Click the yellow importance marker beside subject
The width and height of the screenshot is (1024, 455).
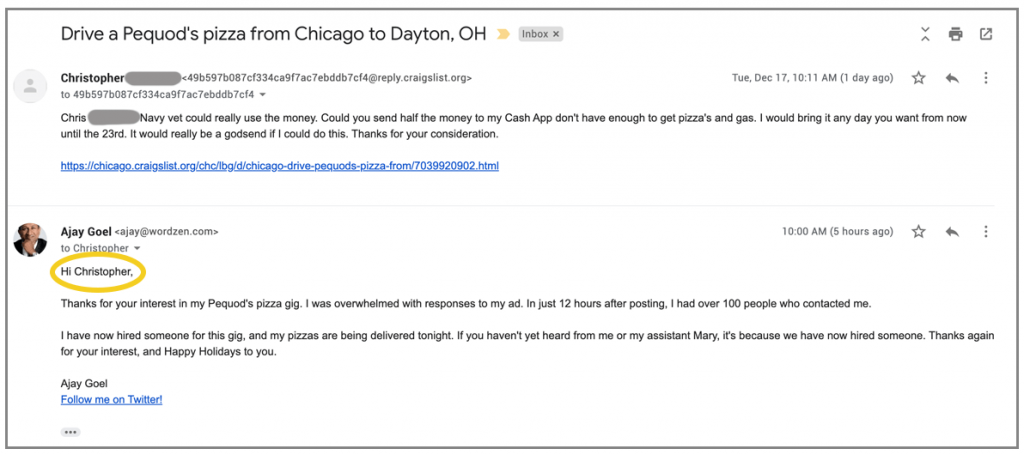503,34
